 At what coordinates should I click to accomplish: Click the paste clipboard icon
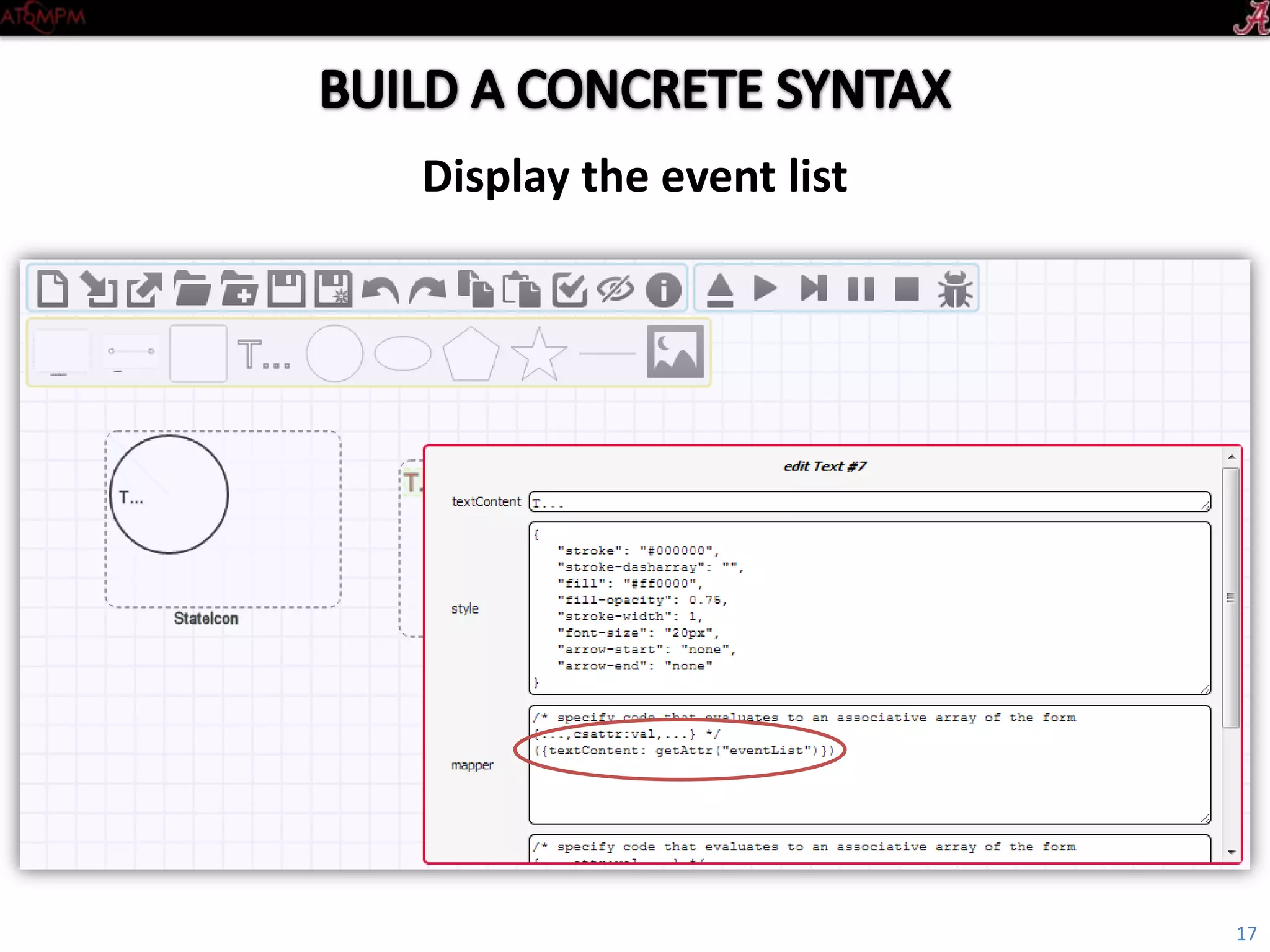pyautogui.click(x=522, y=289)
